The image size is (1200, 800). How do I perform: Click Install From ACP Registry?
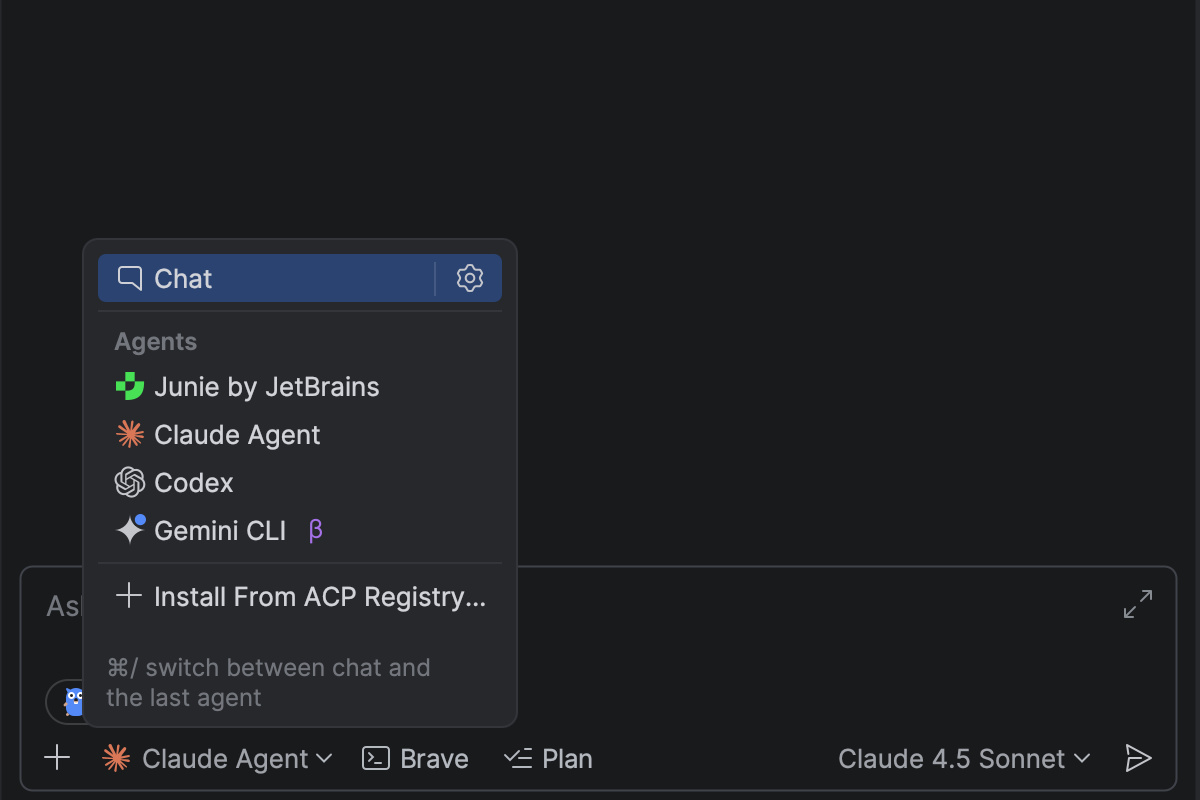[x=318, y=597]
